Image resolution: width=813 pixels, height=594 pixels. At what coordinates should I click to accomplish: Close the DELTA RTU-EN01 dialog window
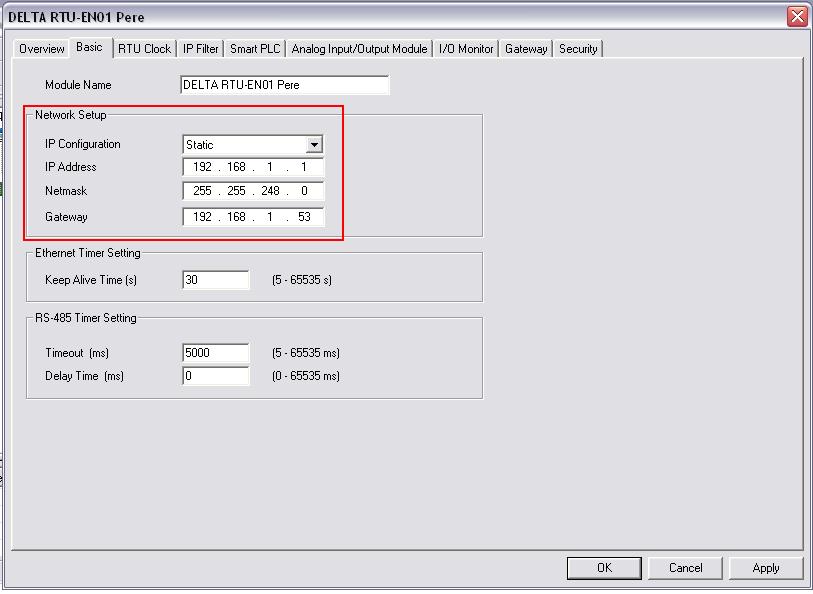click(x=796, y=17)
